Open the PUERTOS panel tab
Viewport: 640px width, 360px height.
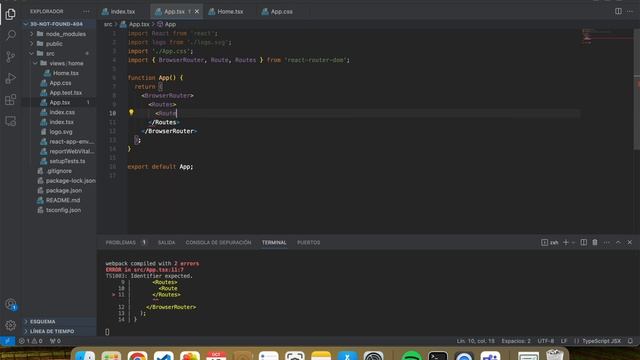pyautogui.click(x=309, y=242)
